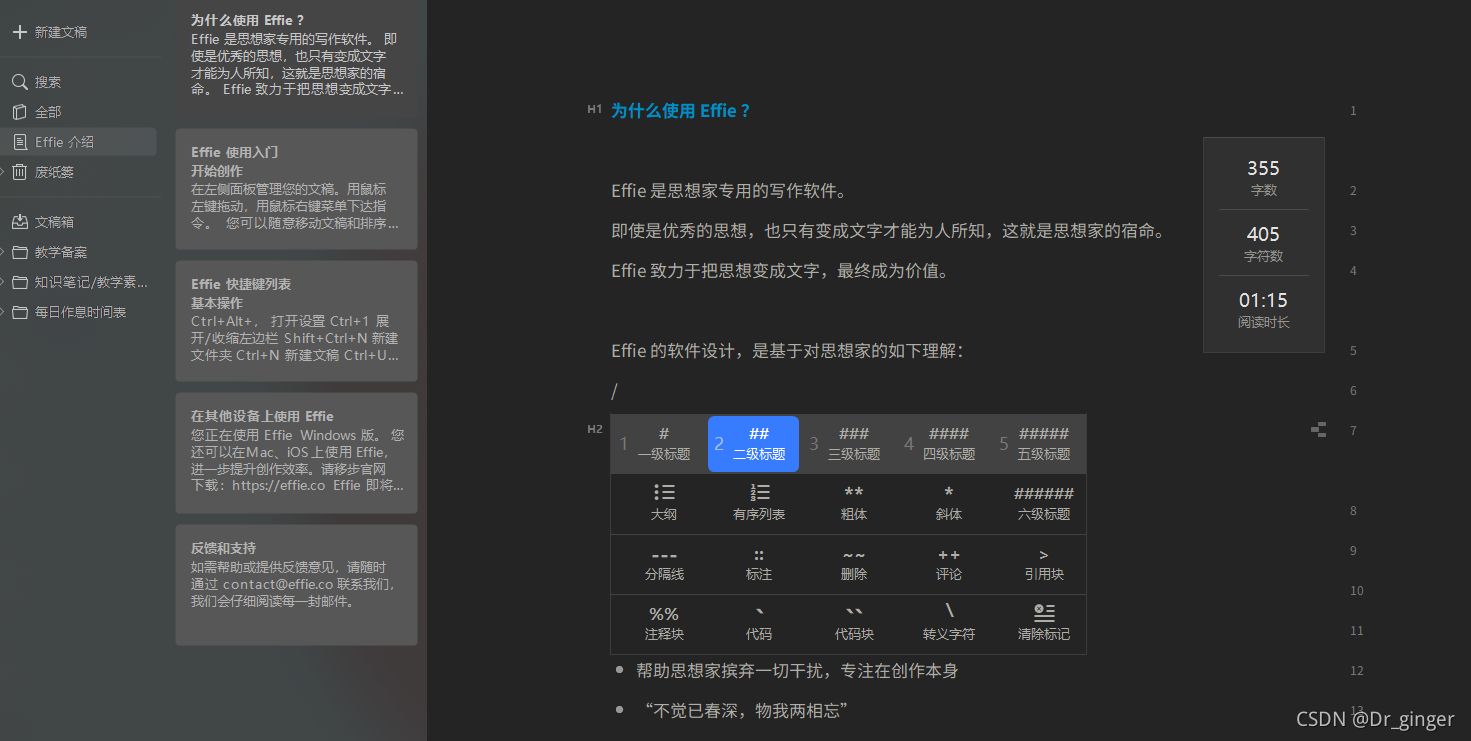Click the H2 marker beside the menu
Screen dimensions: 1471x741
click(x=595, y=429)
